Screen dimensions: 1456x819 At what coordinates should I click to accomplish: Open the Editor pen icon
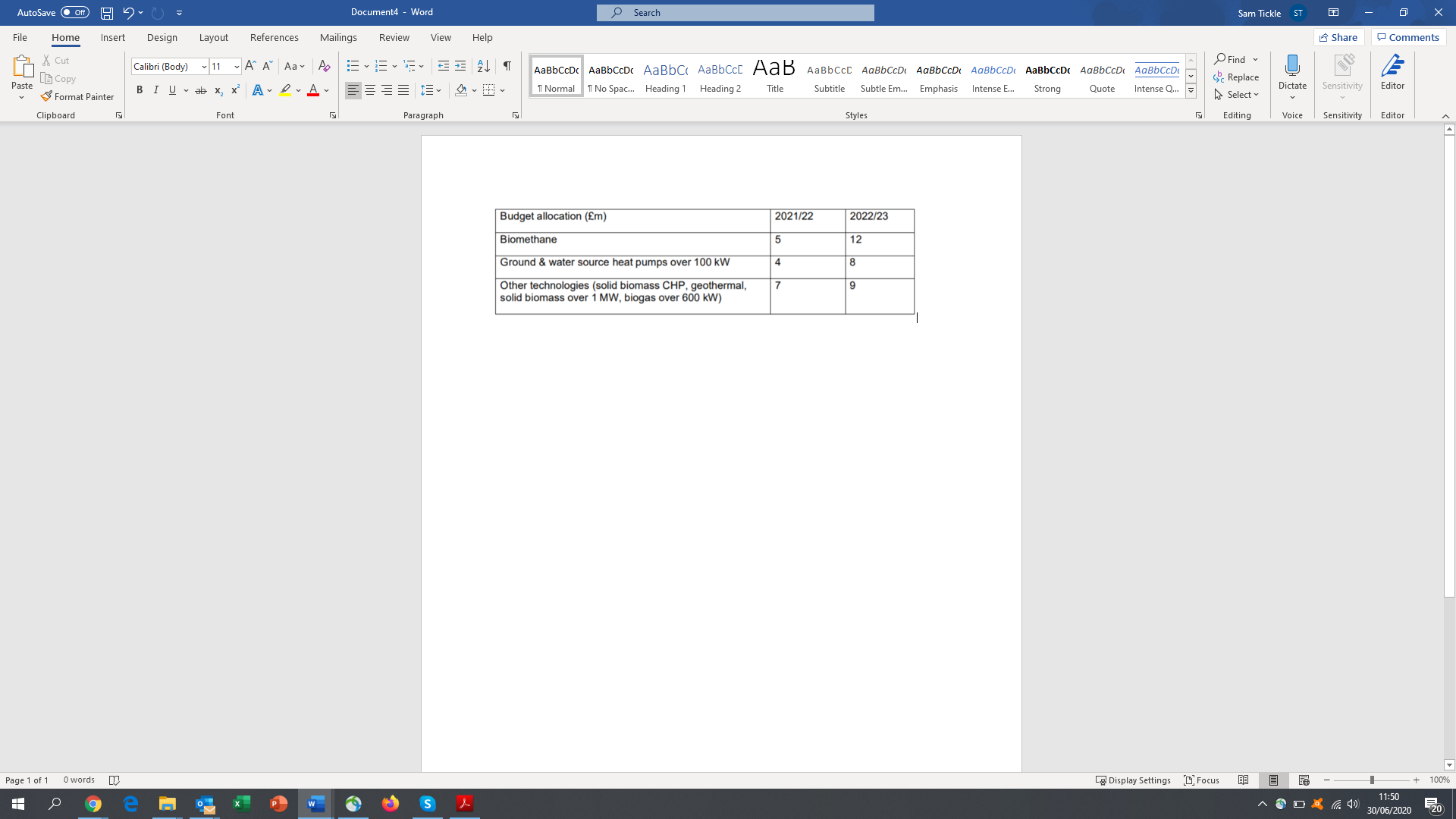coord(1392,66)
